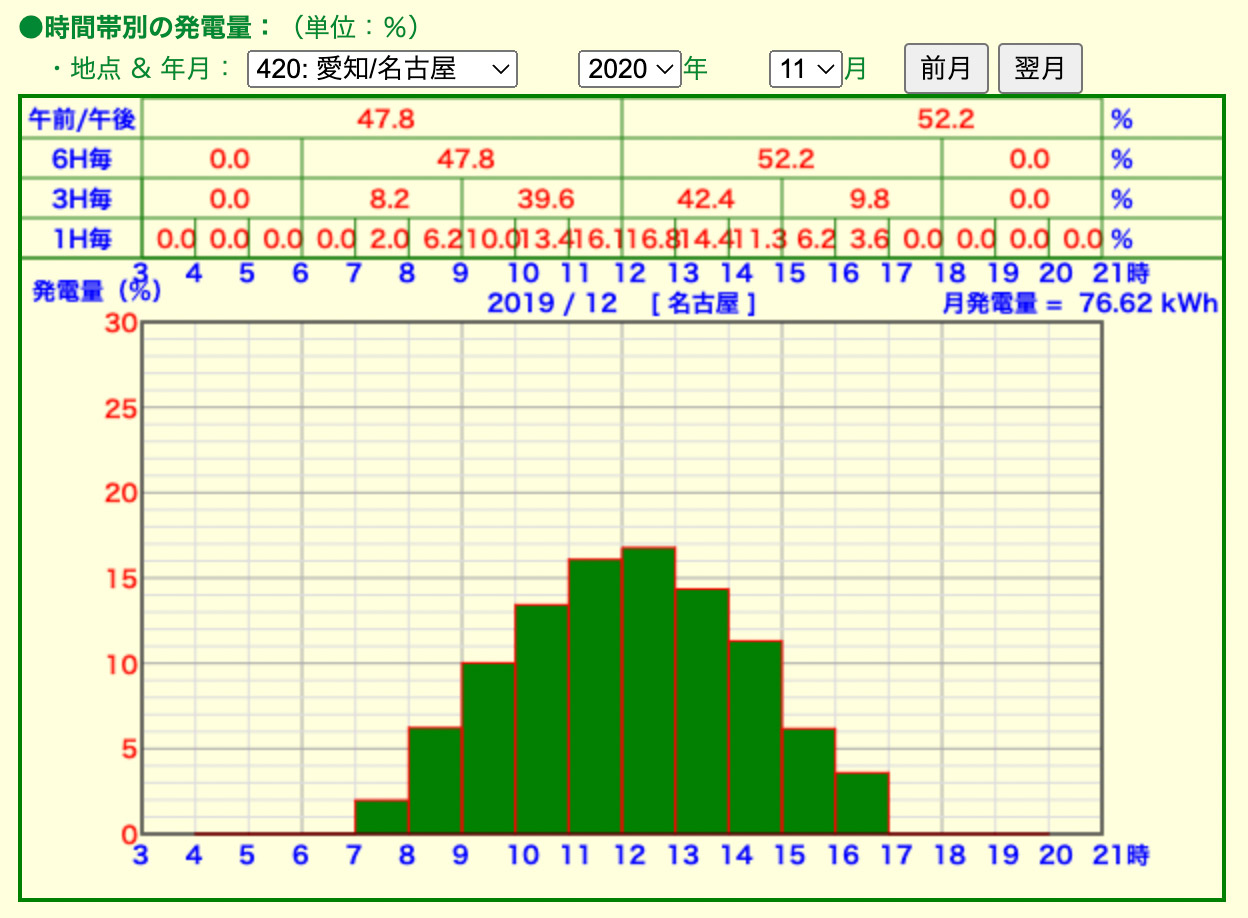Click the chart bar for 16-17時
The width and height of the screenshot is (1248, 918).
pos(862,802)
